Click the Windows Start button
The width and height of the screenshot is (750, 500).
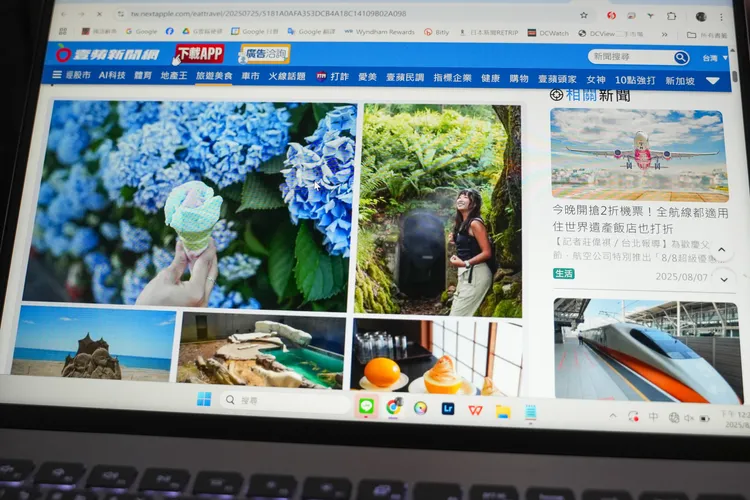coord(204,399)
